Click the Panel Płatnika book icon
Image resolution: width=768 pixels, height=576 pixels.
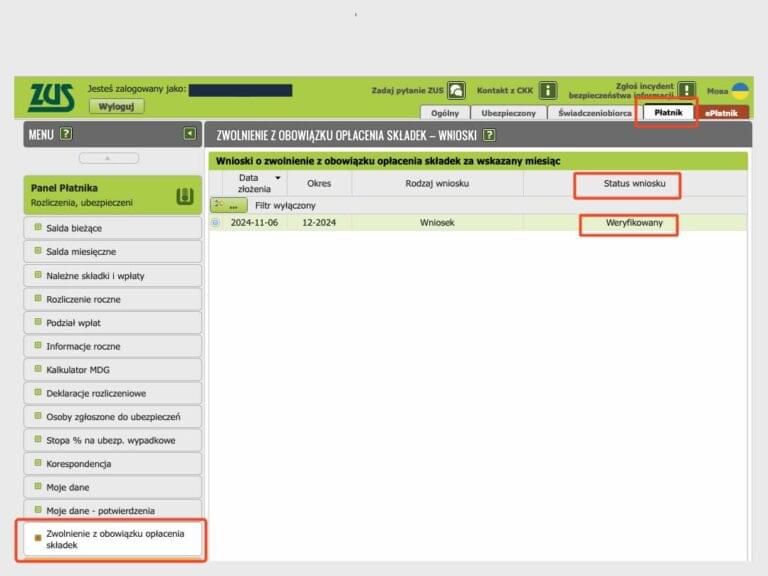(x=184, y=196)
